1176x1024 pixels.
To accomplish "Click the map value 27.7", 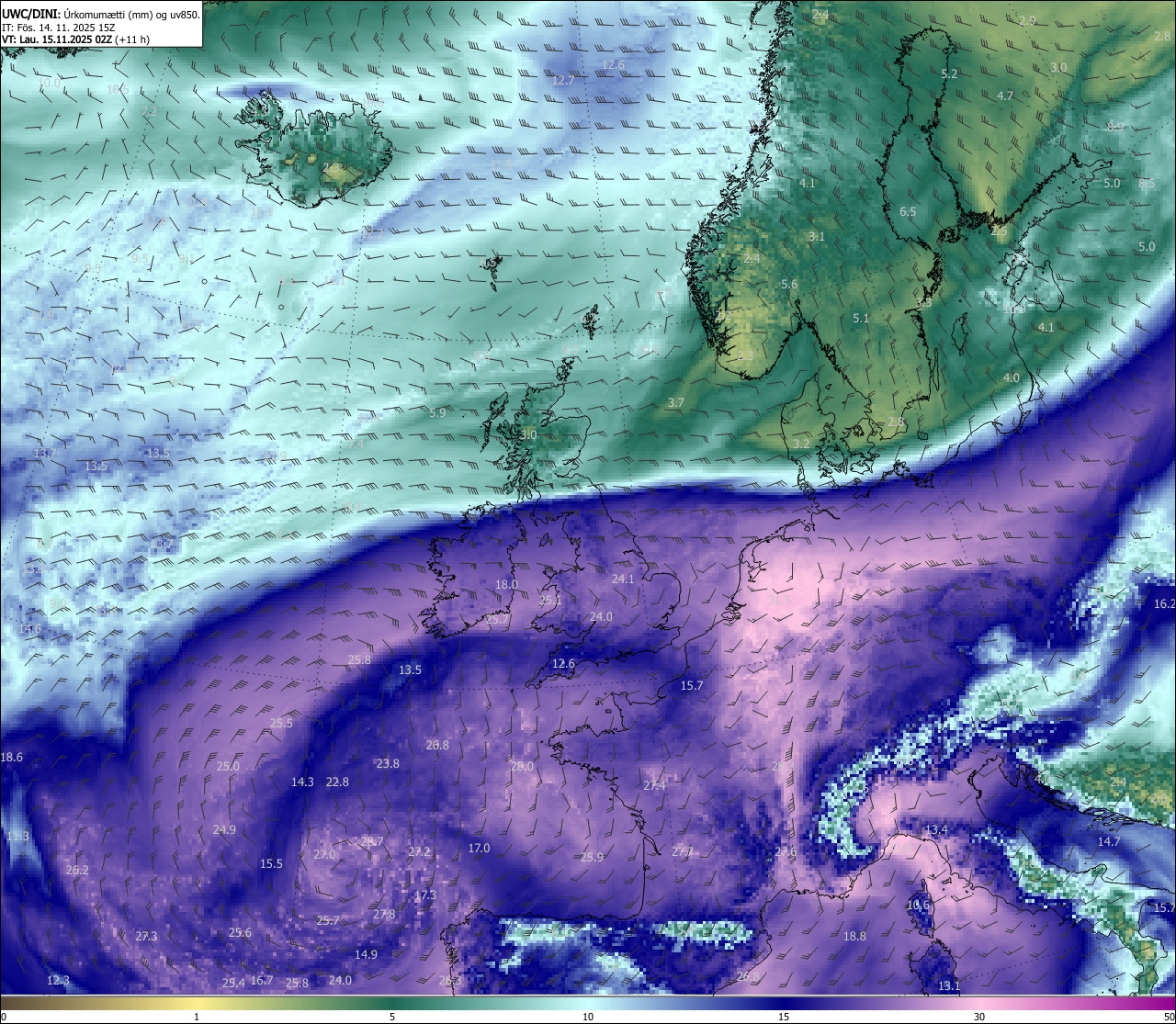I will 682,852.
